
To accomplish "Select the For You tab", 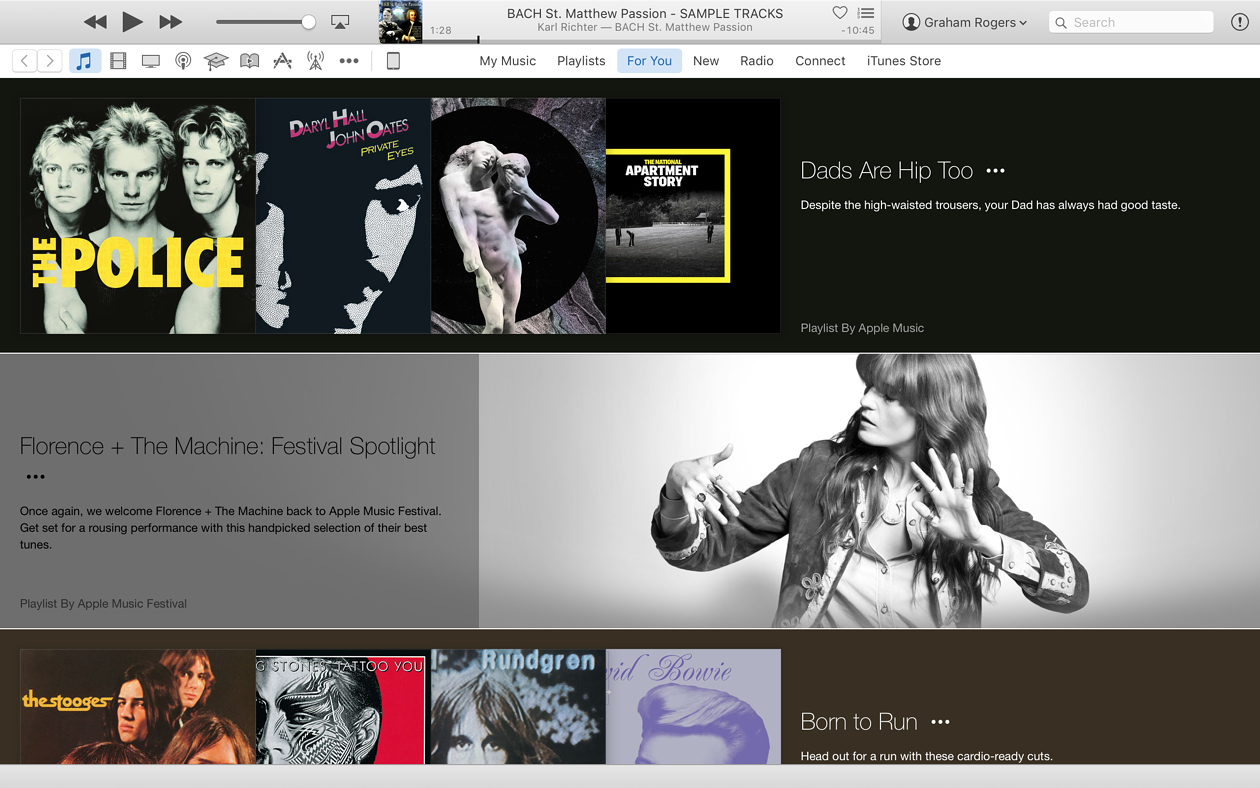I will pos(649,61).
